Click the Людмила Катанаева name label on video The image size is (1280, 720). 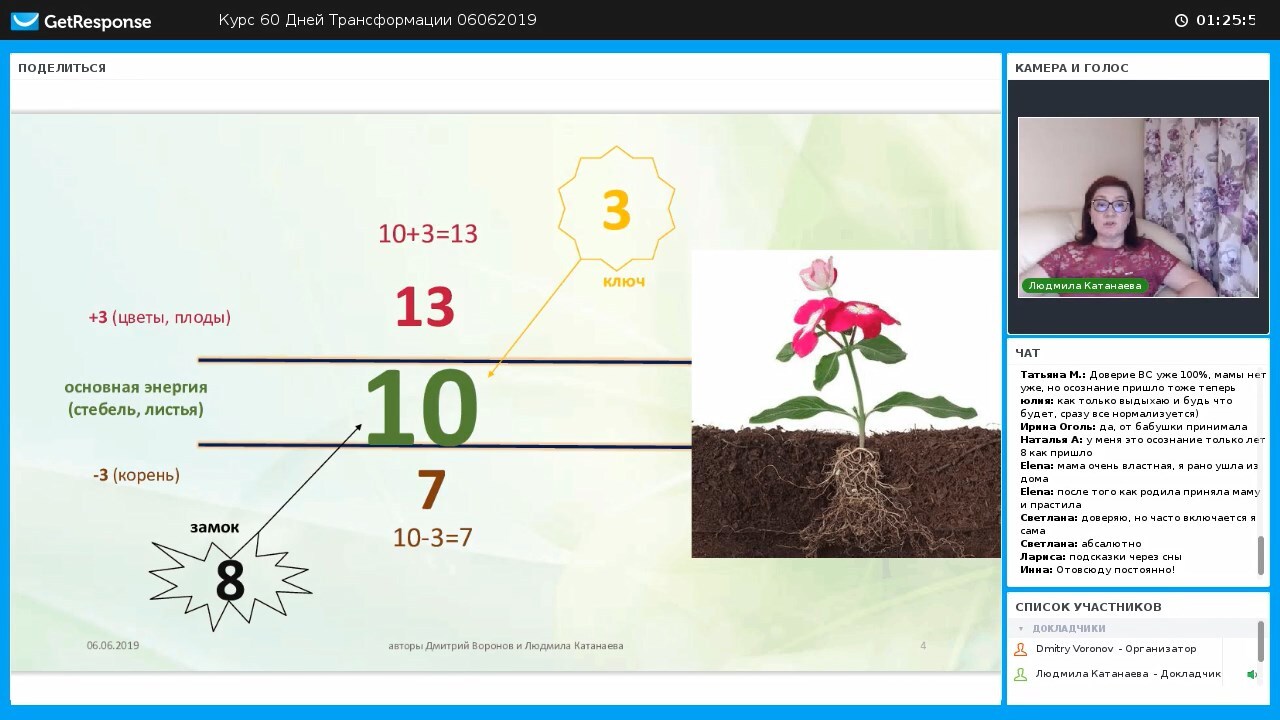click(x=1084, y=285)
